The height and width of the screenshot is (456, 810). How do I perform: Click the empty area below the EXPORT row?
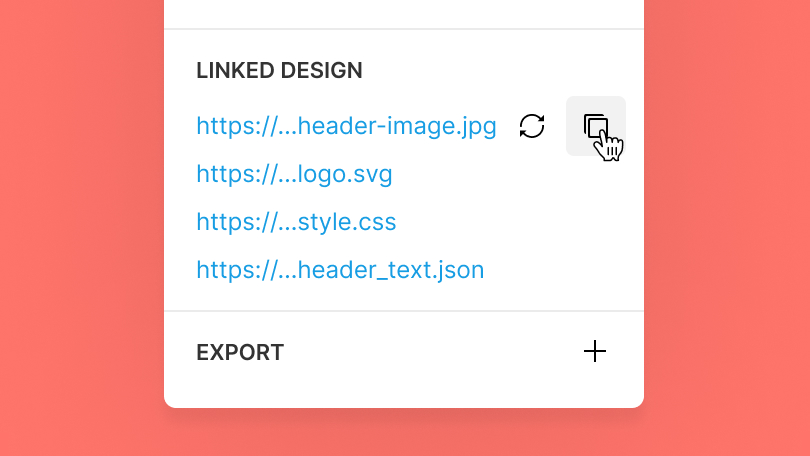point(404,387)
